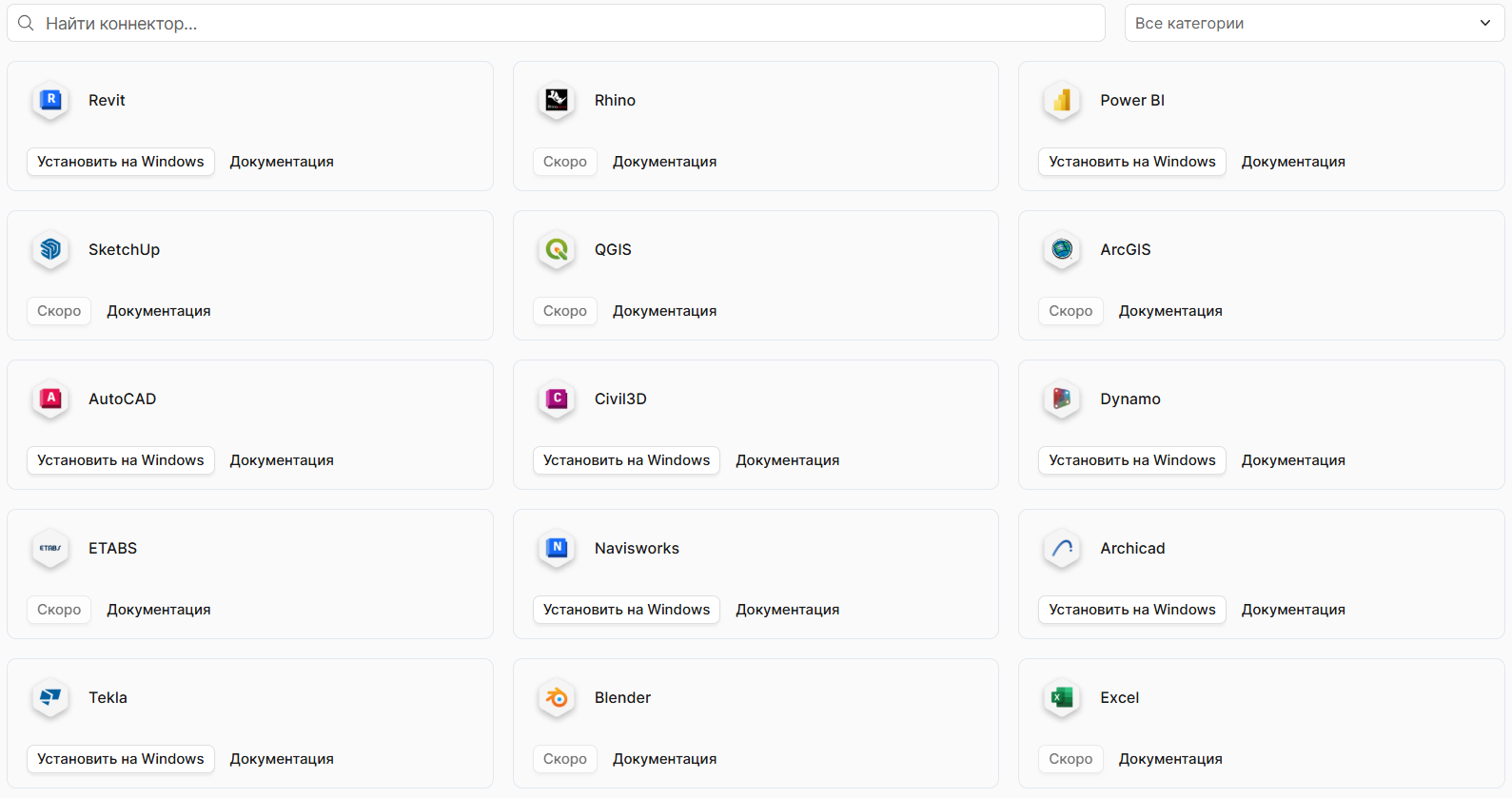Click the Power BI card title

pos(1132,100)
